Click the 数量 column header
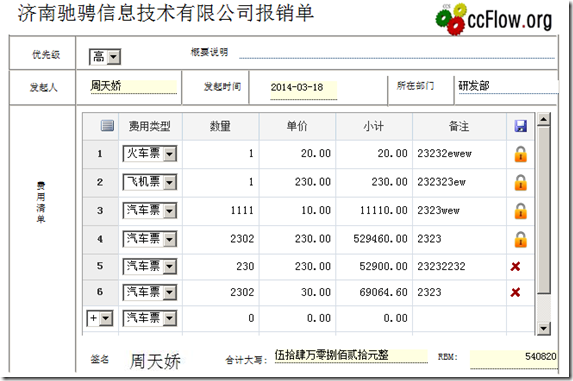The image size is (573, 381). tap(220, 126)
